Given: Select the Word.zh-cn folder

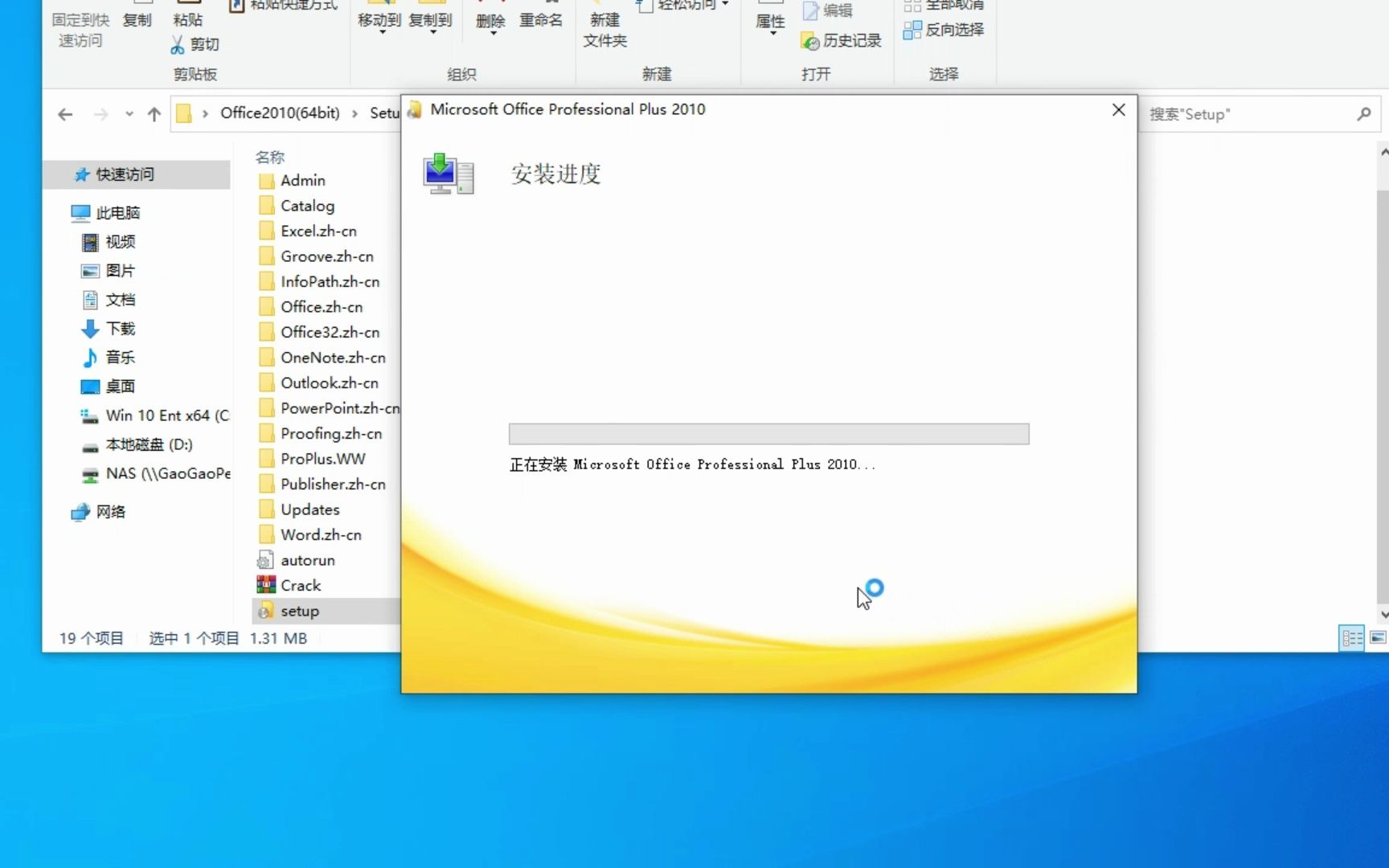Looking at the screenshot, I should 310,535.
